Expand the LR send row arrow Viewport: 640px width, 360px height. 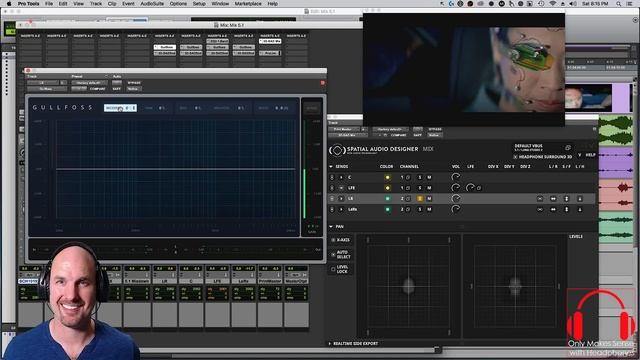point(341,199)
